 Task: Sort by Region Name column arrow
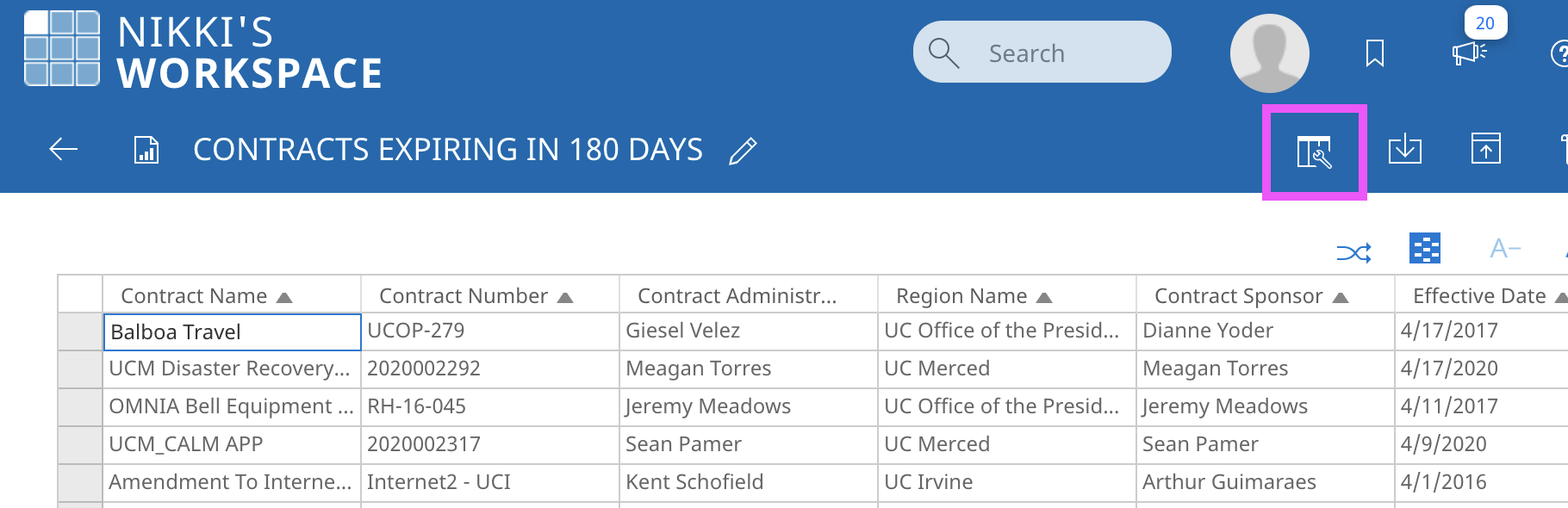1044,298
